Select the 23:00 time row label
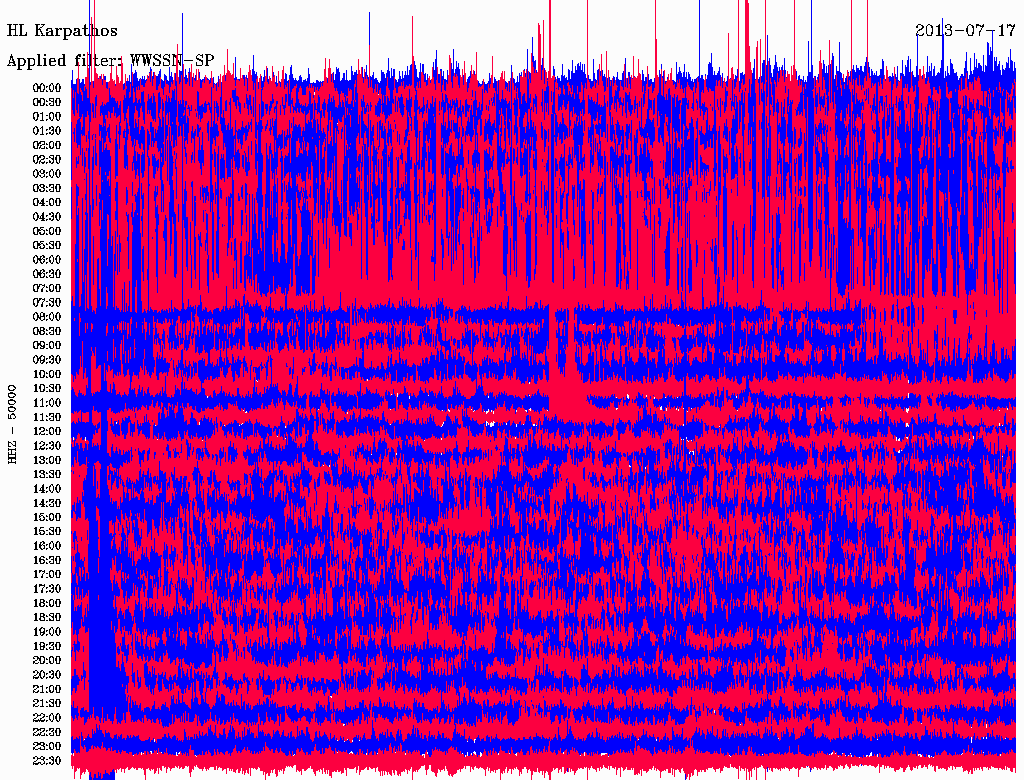This screenshot has height=780, width=1024. click(47, 747)
